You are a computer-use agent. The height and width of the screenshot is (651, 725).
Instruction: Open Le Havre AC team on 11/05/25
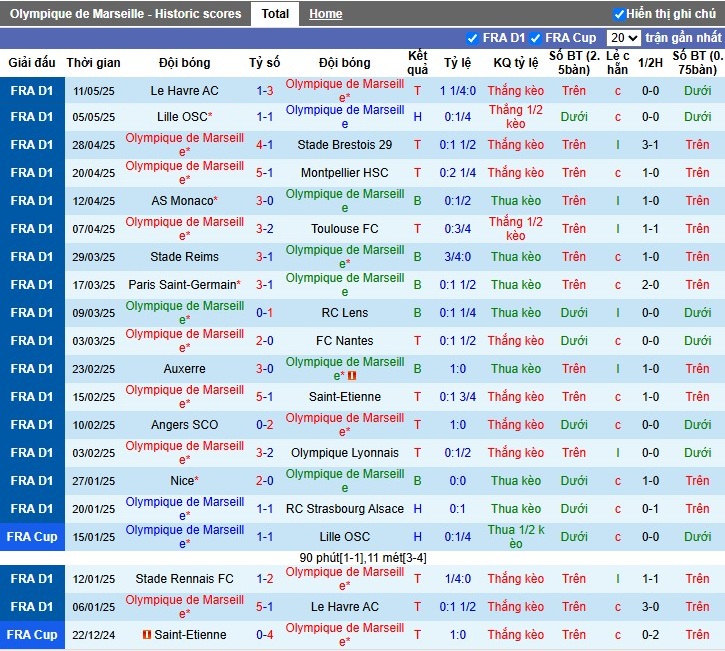pyautogui.click(x=184, y=91)
